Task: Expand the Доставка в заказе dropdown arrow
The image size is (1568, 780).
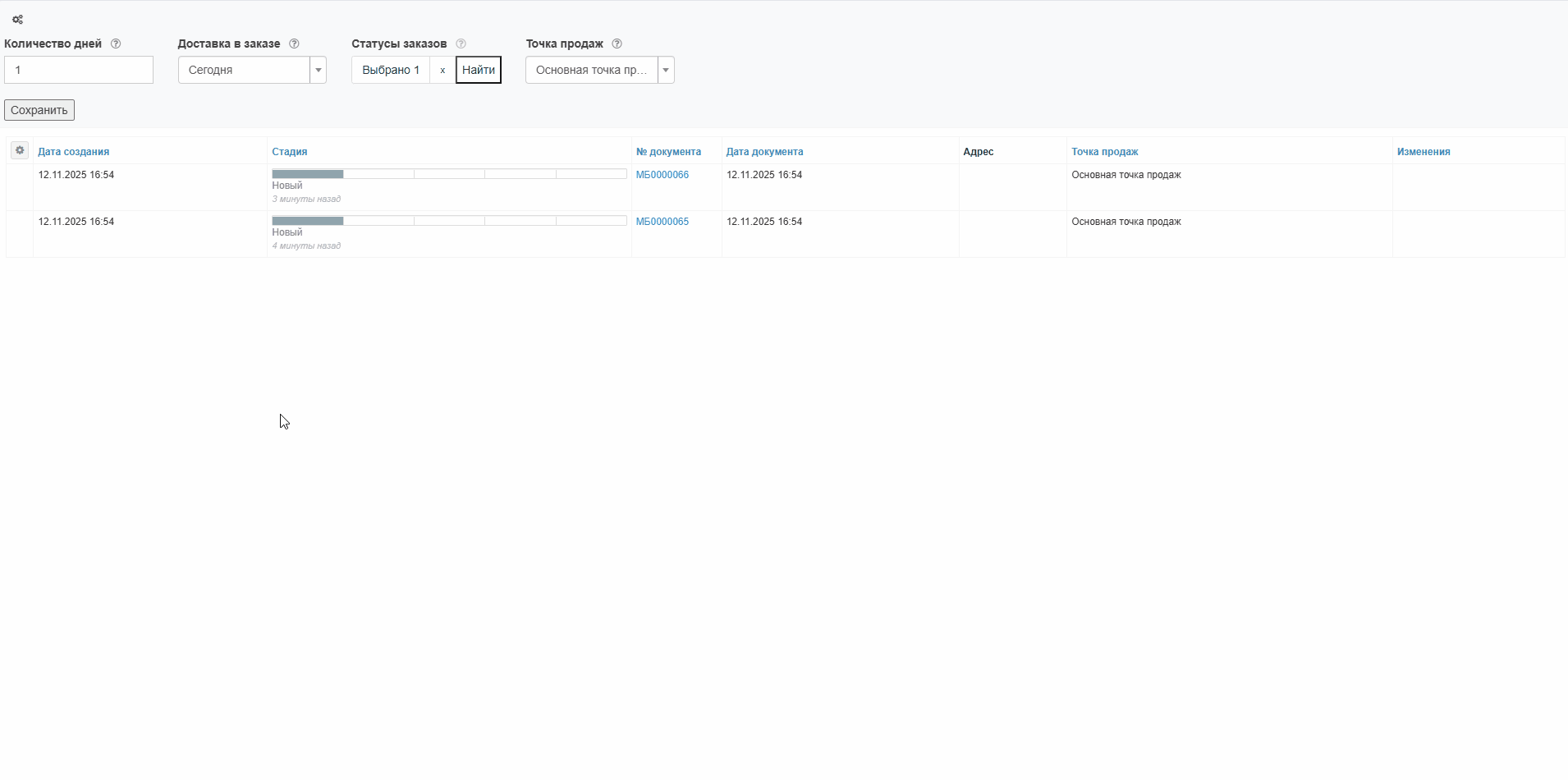Action: (x=318, y=70)
